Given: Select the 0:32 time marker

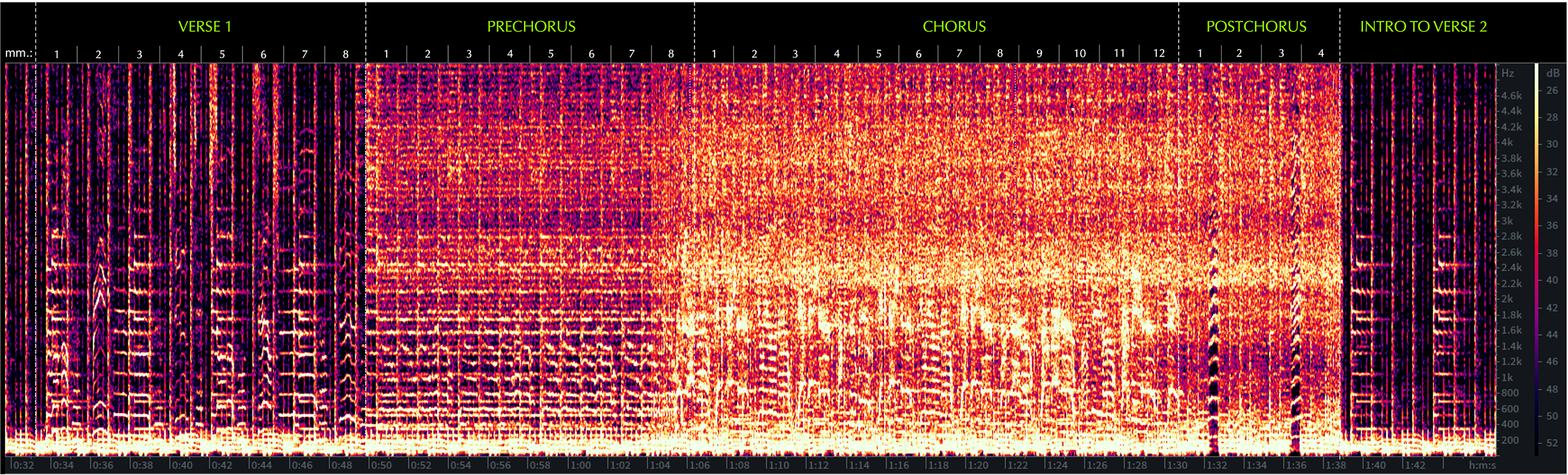Looking at the screenshot, I should point(24,465).
